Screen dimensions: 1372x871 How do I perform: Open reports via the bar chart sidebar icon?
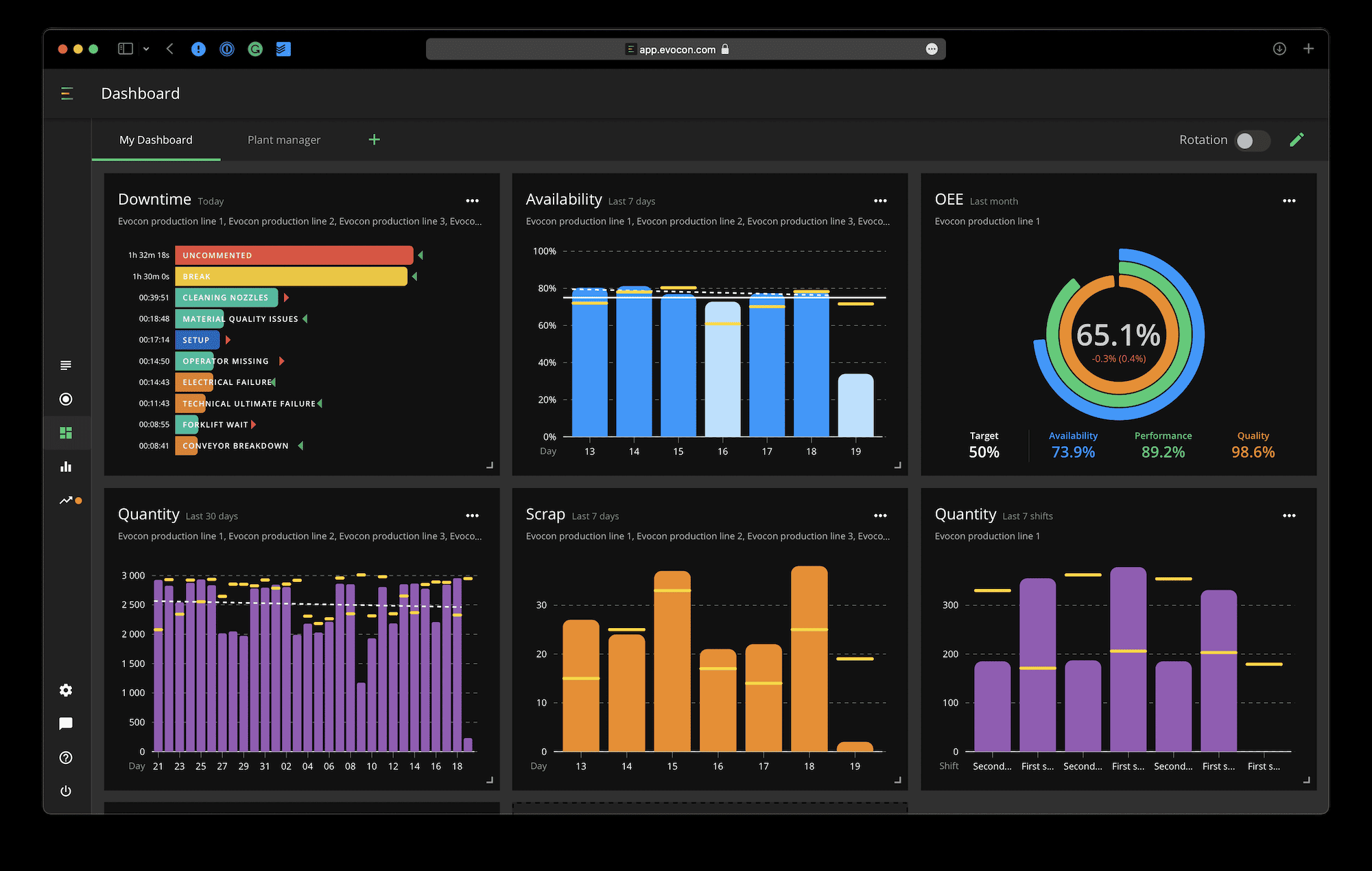[66, 466]
